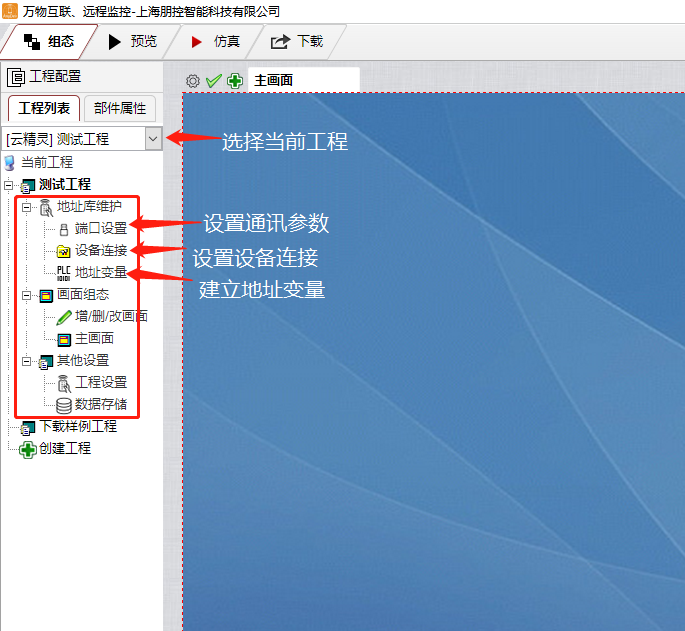Open the current project dropdown arrow
The height and width of the screenshot is (631, 685).
[x=153, y=139]
